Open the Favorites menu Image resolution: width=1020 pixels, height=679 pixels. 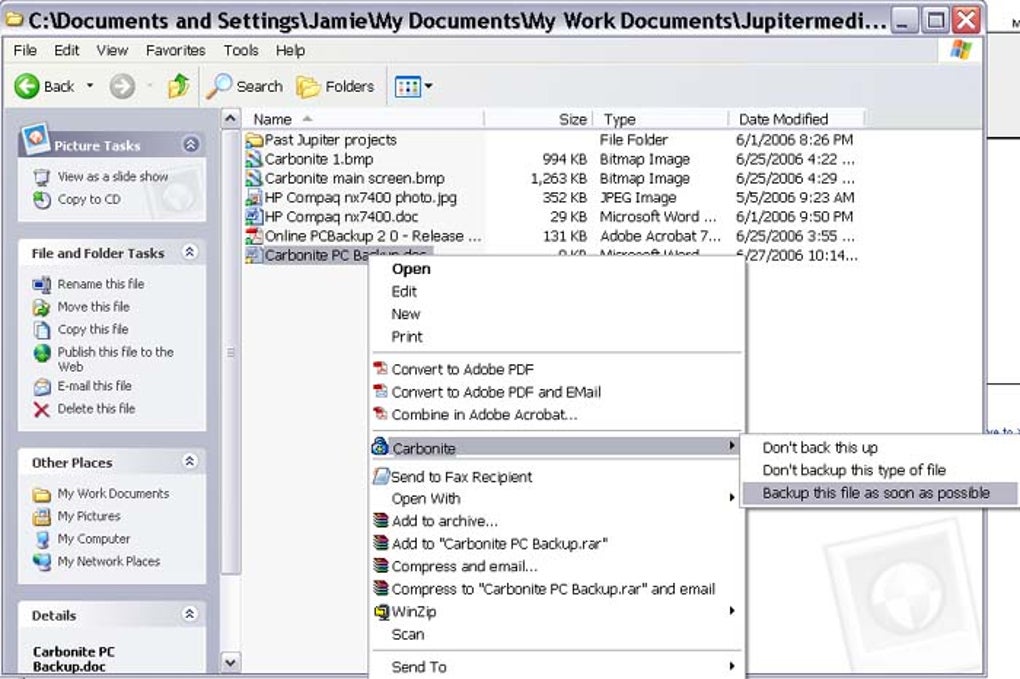tap(176, 50)
